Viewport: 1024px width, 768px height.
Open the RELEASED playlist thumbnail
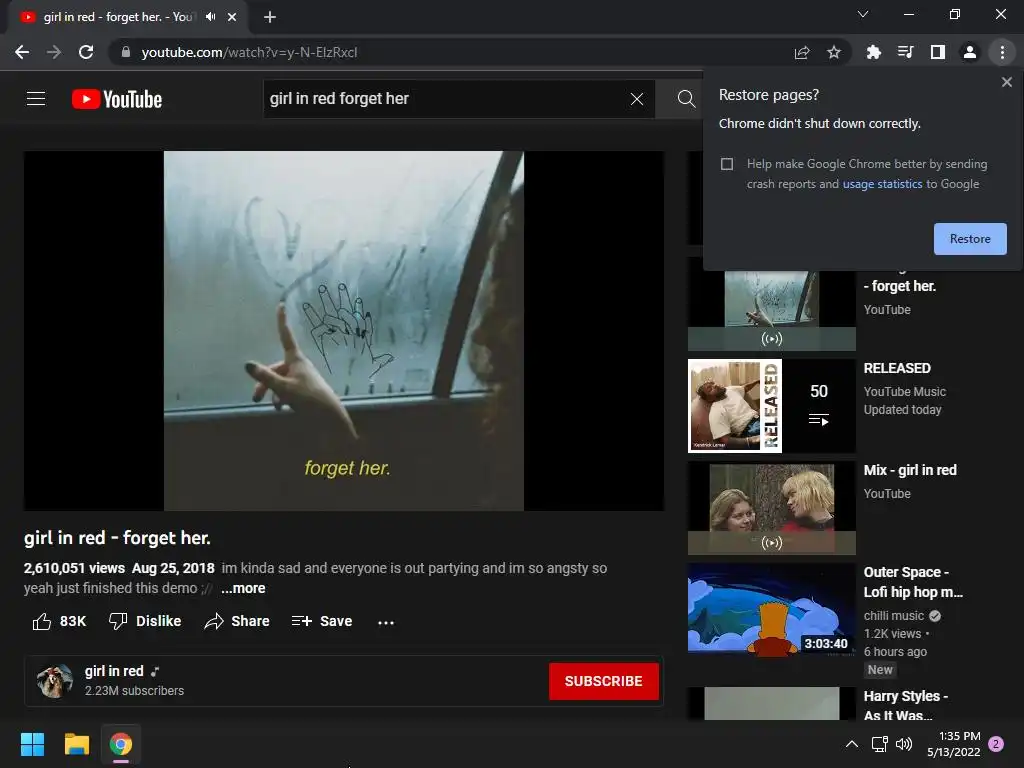click(771, 406)
